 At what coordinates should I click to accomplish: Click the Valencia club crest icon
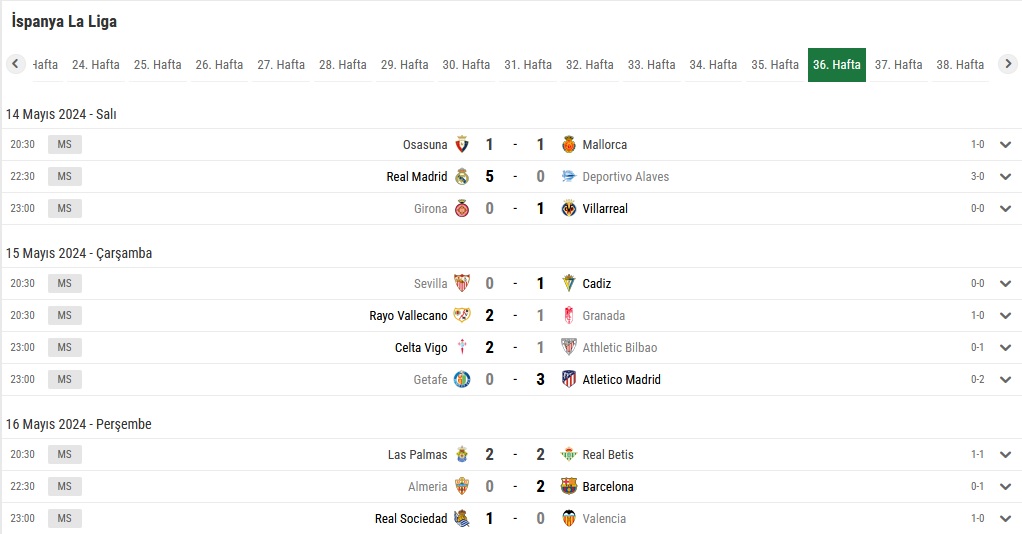click(x=569, y=518)
